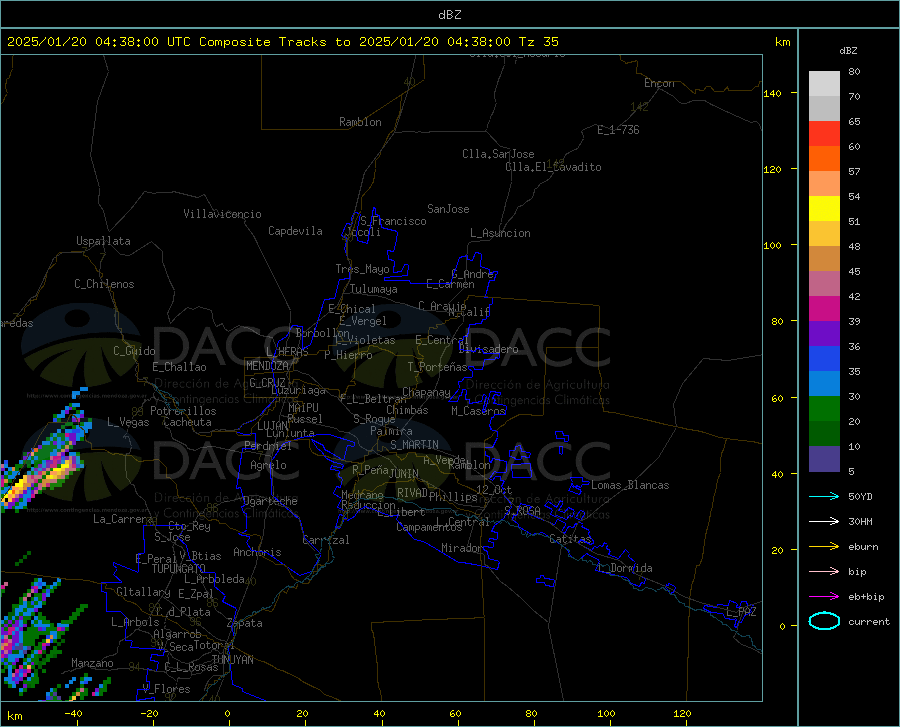Click the 'dBZ' title in the top bar
Viewport: 900px width, 727px height.
[449, 15]
